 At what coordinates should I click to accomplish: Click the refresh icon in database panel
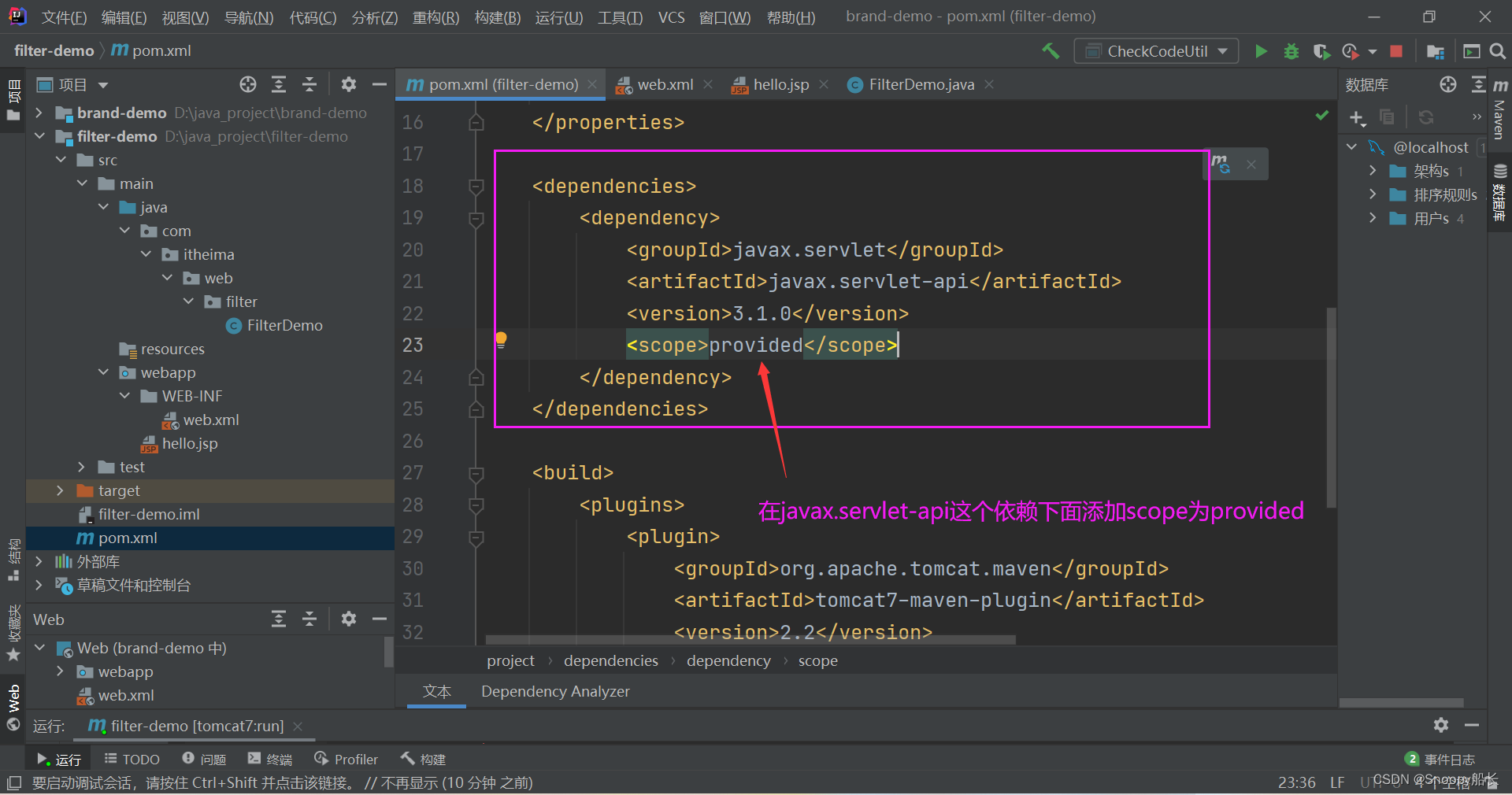pyautogui.click(x=1426, y=117)
